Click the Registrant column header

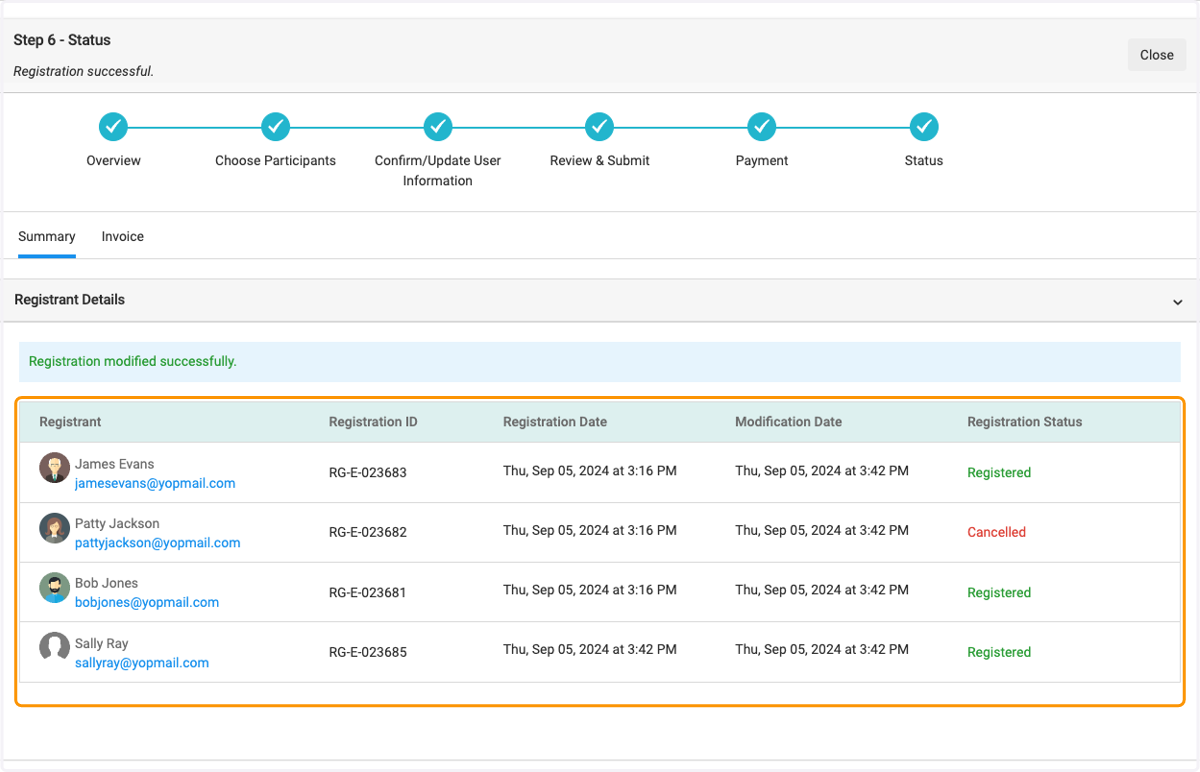point(70,422)
